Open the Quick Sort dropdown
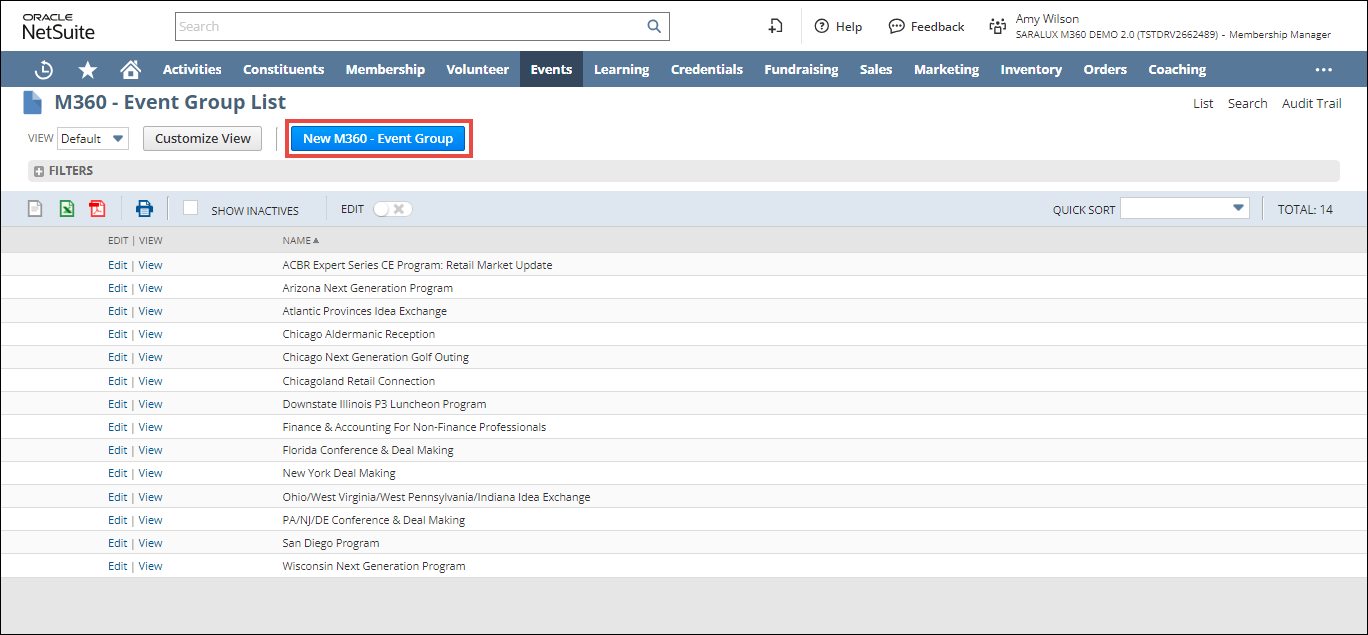 (1184, 208)
